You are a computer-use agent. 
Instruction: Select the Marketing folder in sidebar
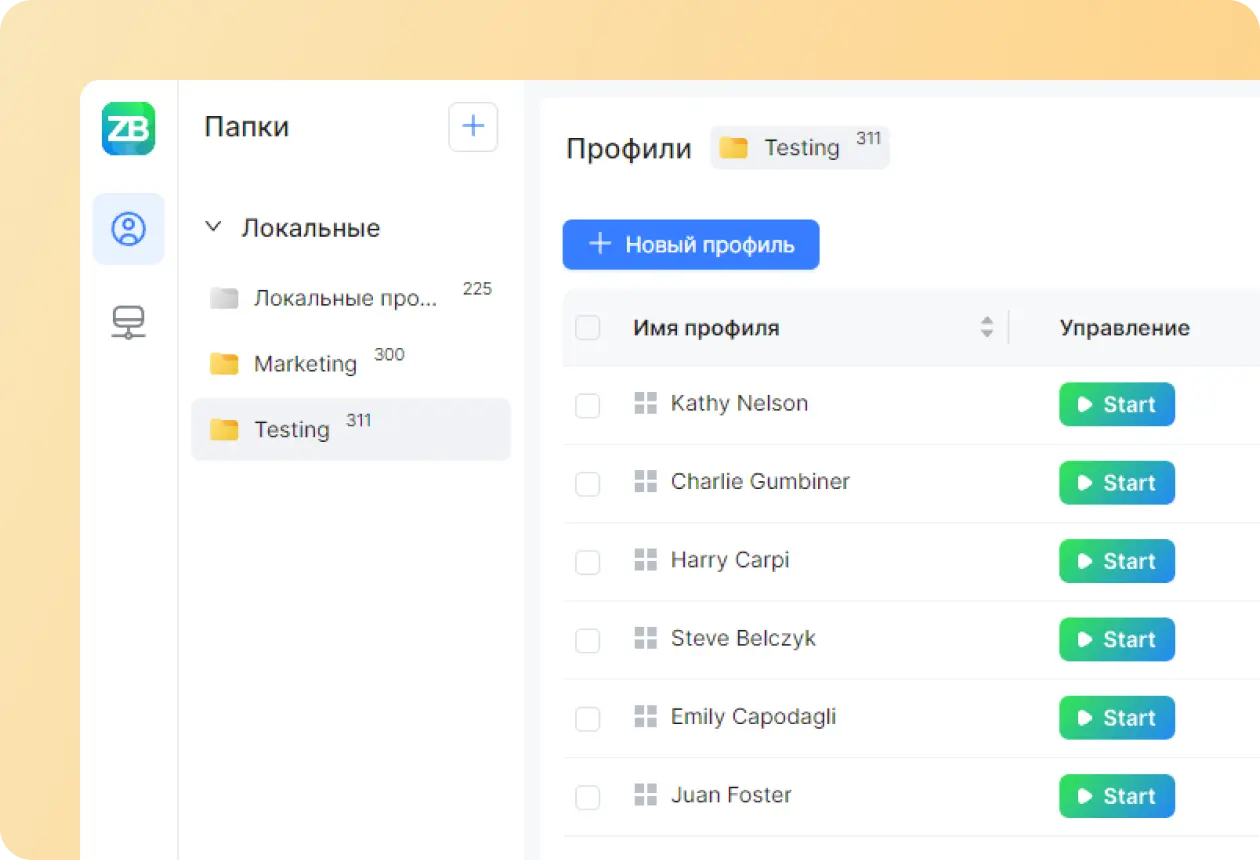[305, 364]
